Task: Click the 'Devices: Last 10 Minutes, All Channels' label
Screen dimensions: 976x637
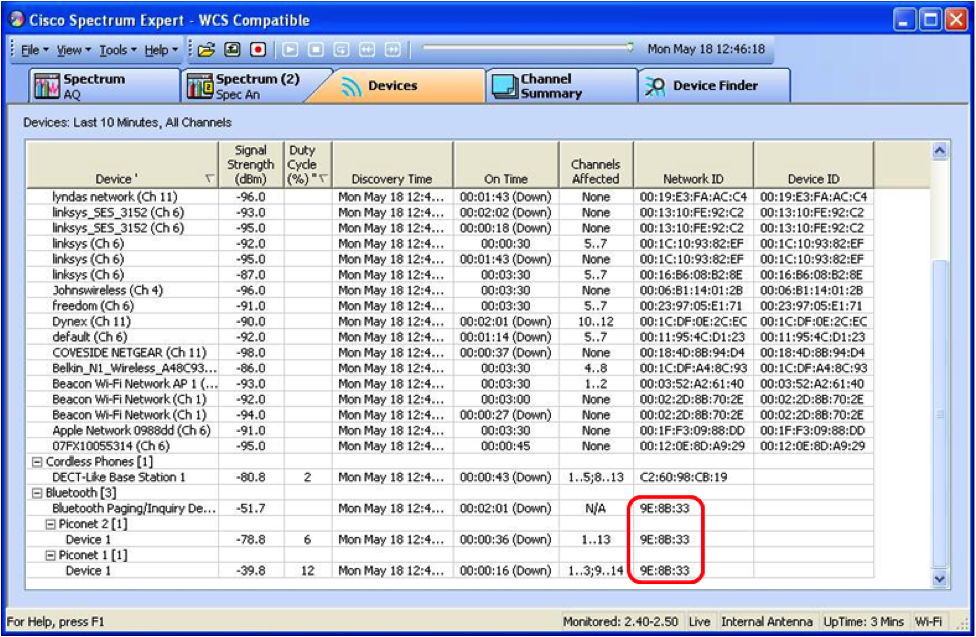Action: (128, 123)
